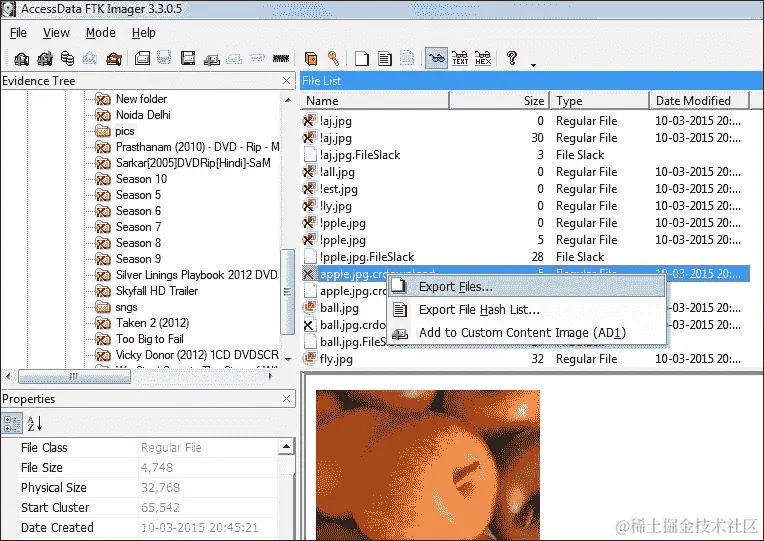Open the Image Mounting toolbar icon
This screenshot has width=764, height=541.
68,58
